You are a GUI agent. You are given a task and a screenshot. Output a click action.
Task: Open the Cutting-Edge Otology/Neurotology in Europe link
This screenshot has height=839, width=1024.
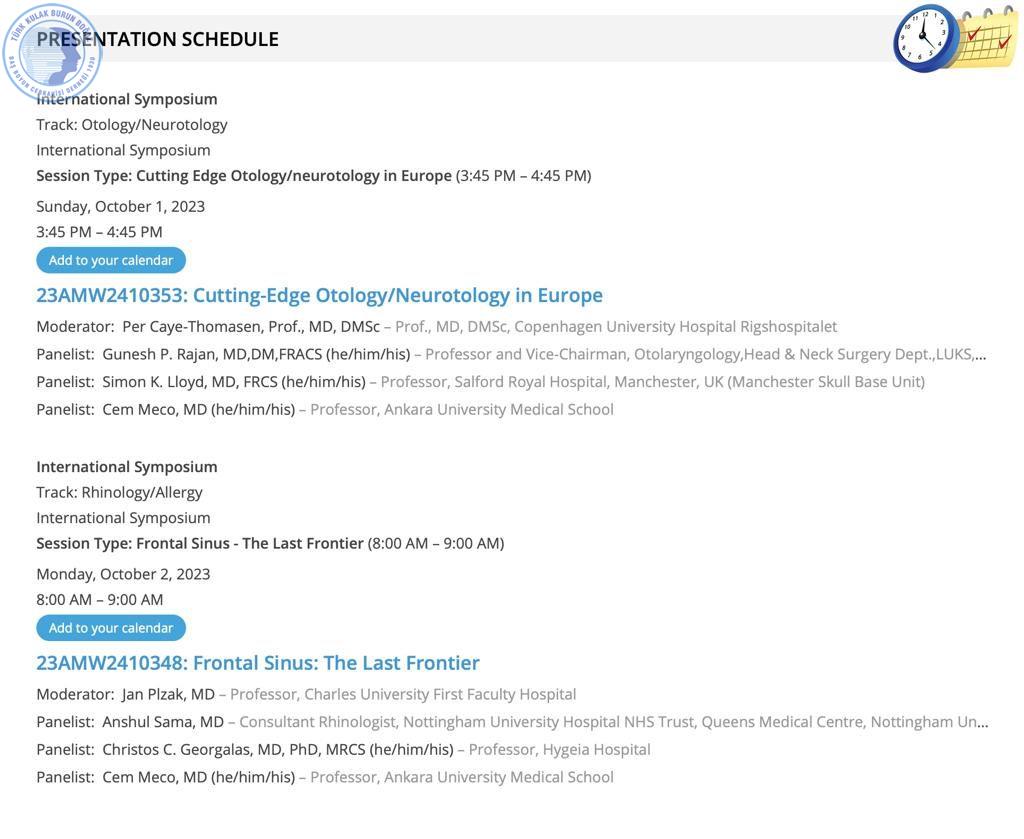[x=319, y=295]
